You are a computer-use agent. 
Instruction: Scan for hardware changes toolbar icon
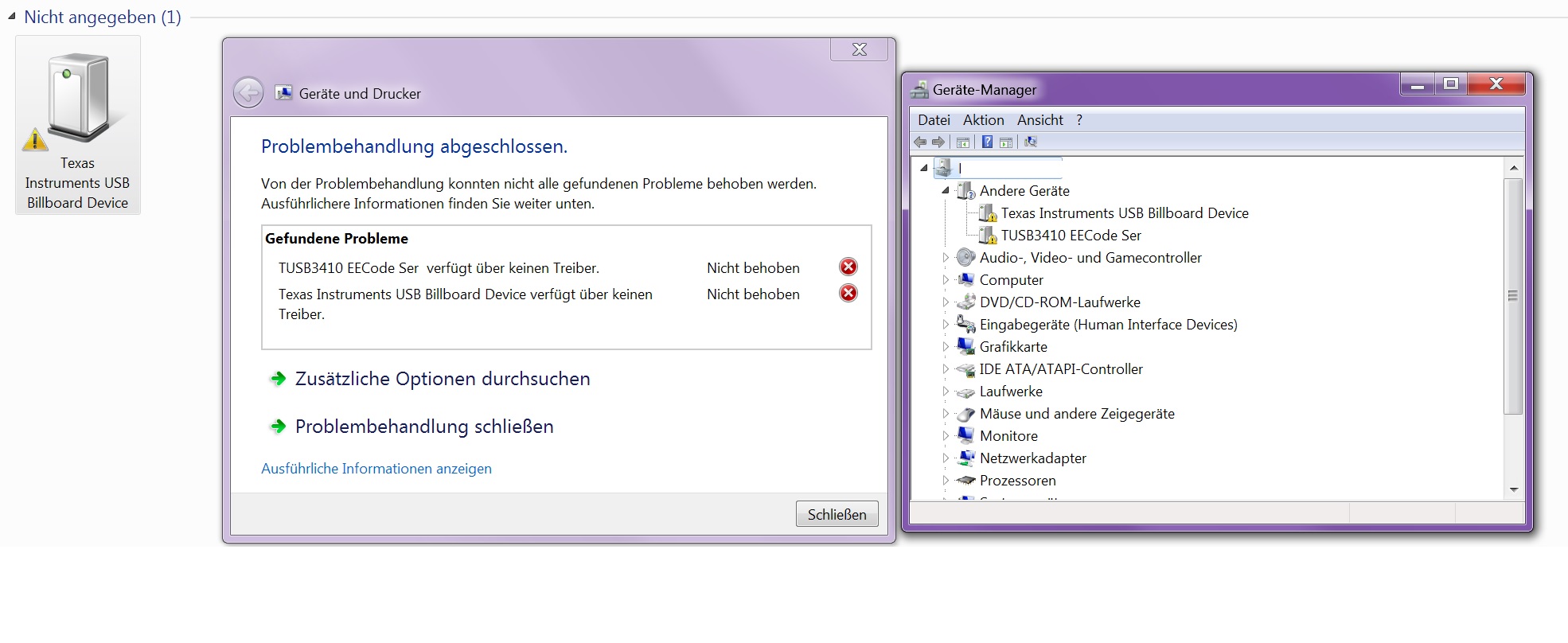point(1031,142)
